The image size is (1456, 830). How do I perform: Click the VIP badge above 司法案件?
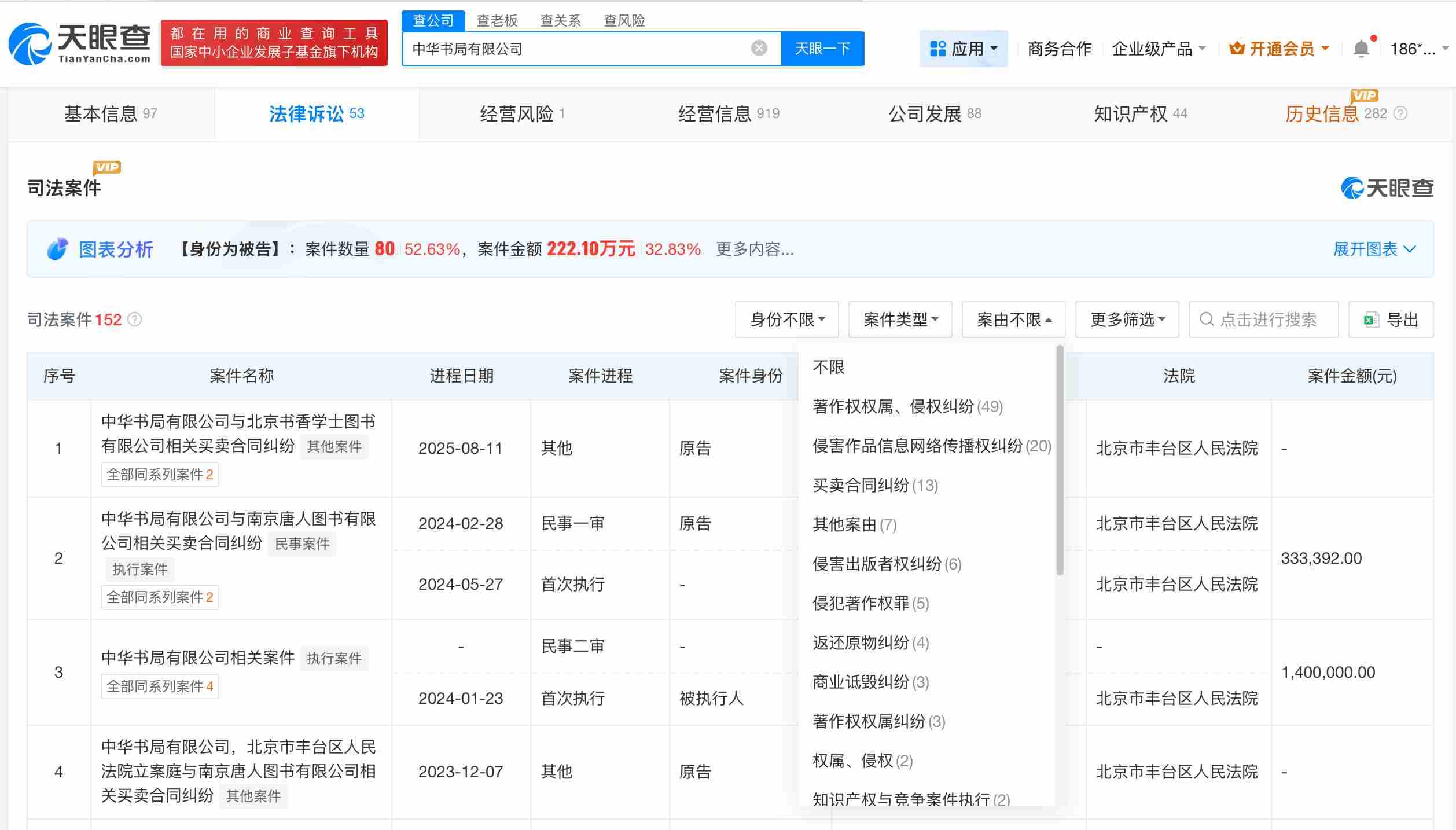(x=108, y=167)
